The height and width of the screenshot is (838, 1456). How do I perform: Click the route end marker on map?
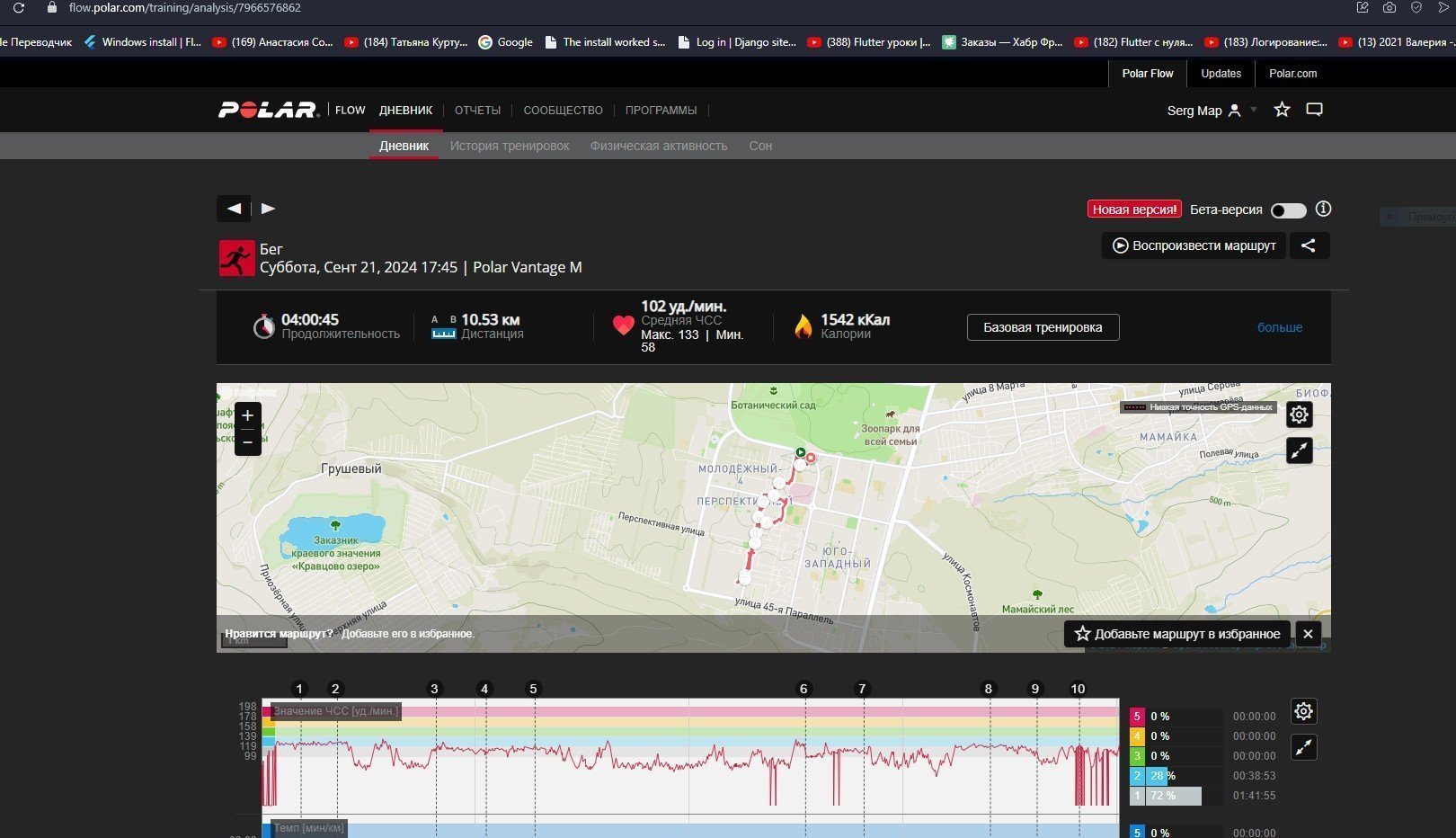click(x=810, y=459)
